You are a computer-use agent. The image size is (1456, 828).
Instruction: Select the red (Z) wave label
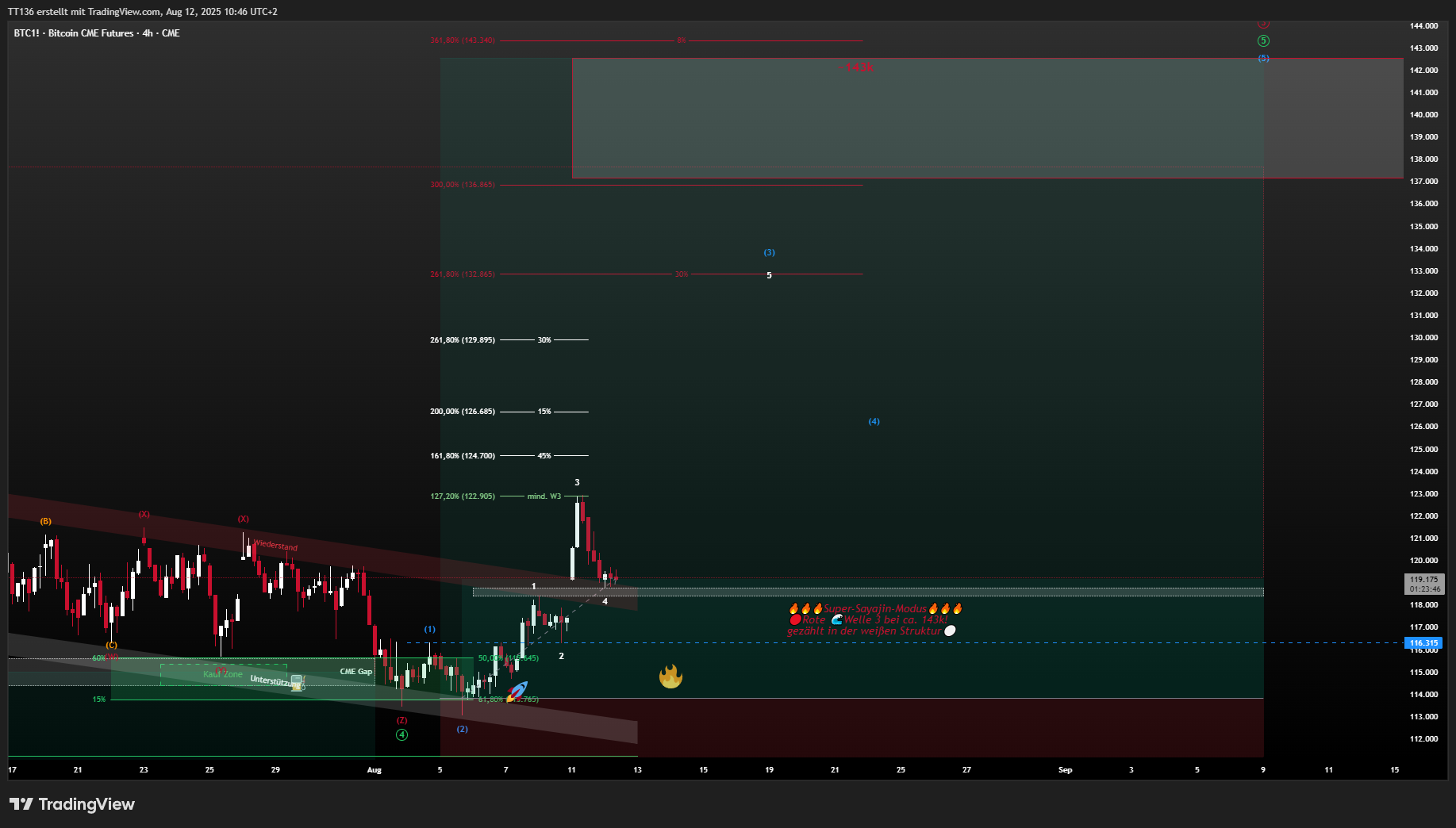tap(401, 720)
